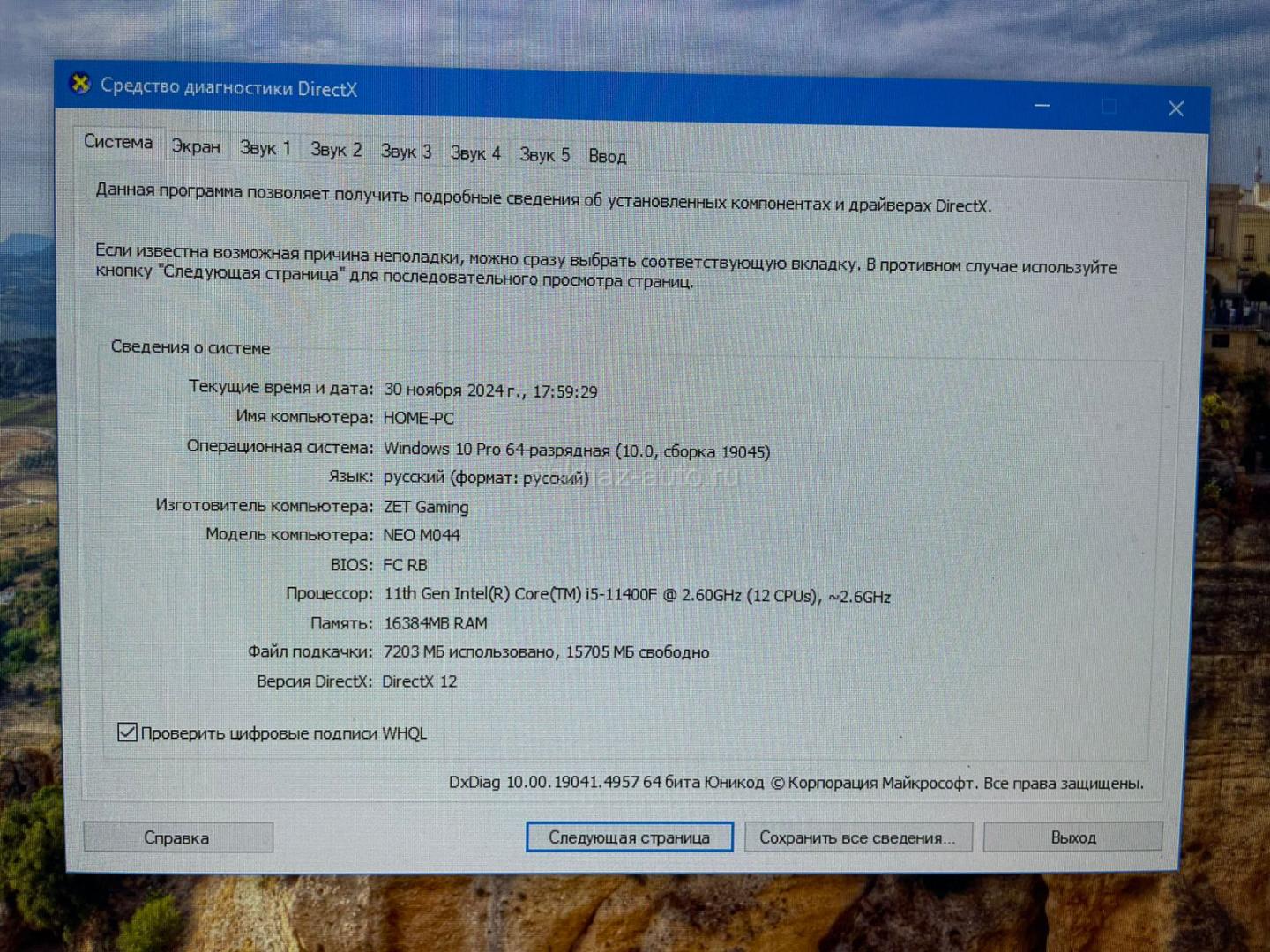Click the language value русский
Image resolution: width=1270 pixels, height=952 pixels.
(486, 478)
